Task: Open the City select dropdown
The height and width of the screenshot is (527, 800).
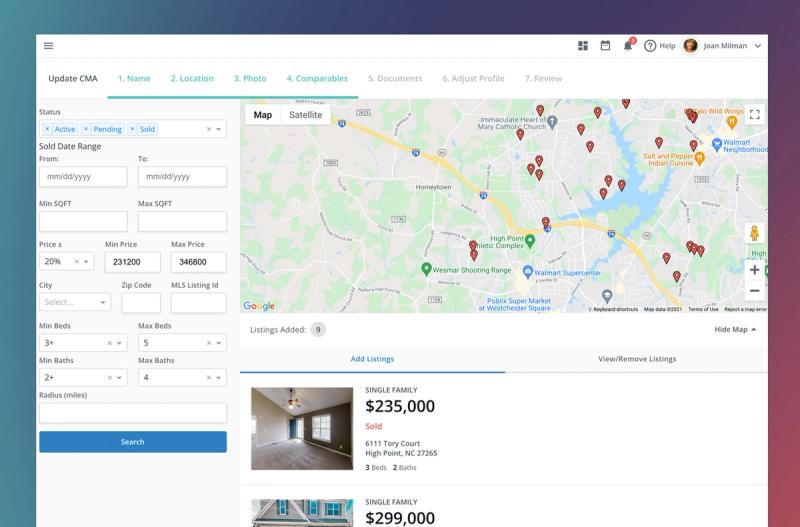Action: tap(103, 302)
